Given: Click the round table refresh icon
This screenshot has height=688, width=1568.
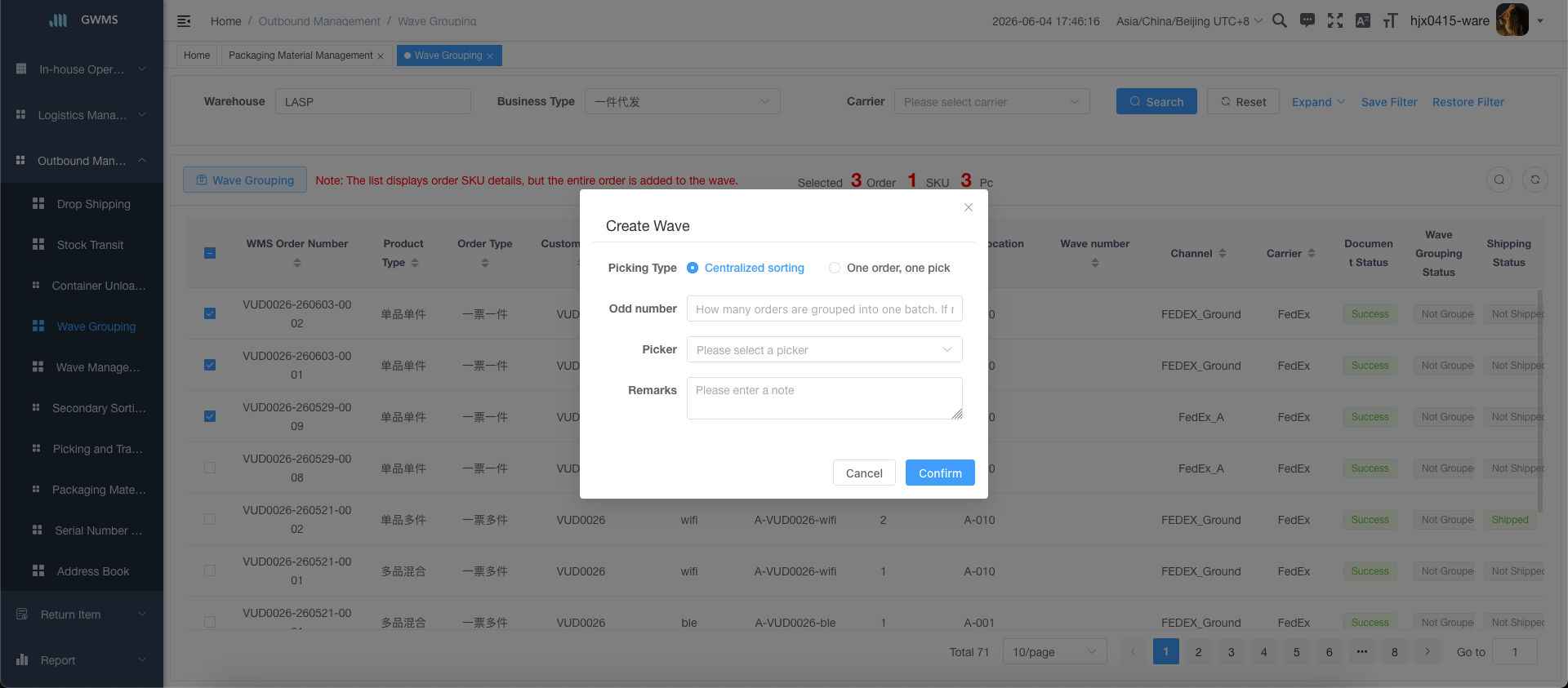Looking at the screenshot, I should tap(1535, 180).
